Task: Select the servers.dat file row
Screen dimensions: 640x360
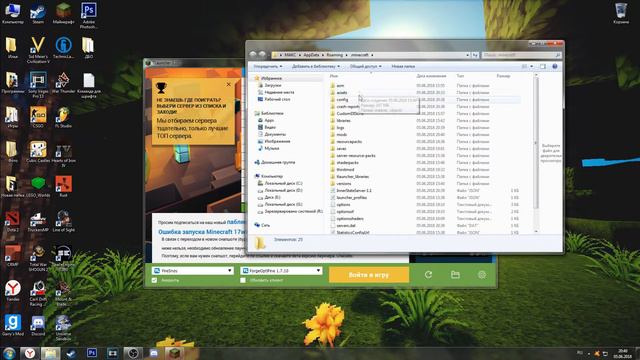Action: (x=424, y=225)
